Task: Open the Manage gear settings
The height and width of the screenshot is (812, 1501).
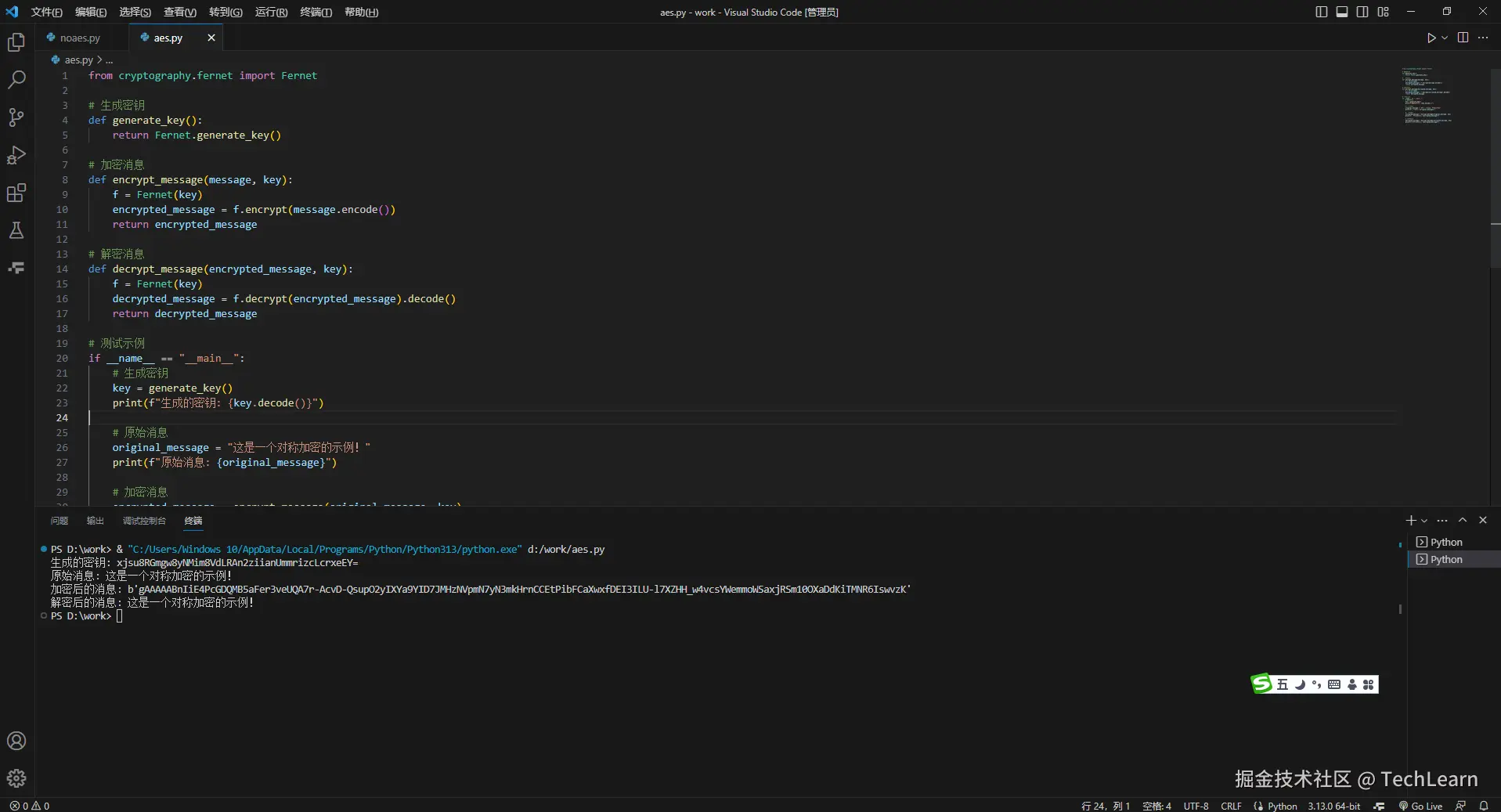Action: (x=16, y=778)
